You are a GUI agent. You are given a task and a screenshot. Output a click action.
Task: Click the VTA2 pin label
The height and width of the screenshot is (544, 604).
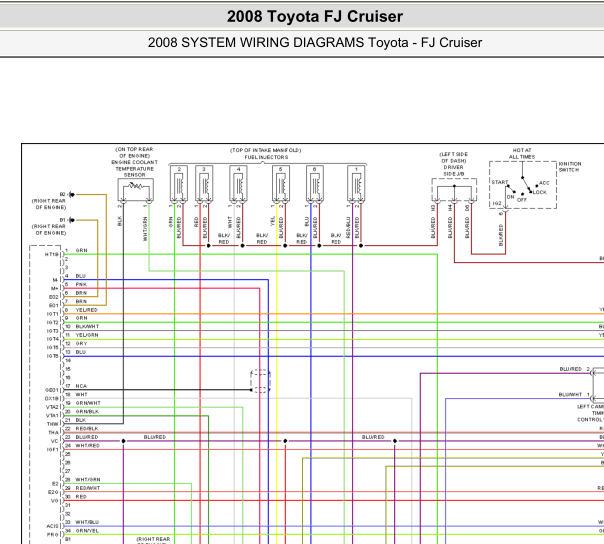point(52,407)
